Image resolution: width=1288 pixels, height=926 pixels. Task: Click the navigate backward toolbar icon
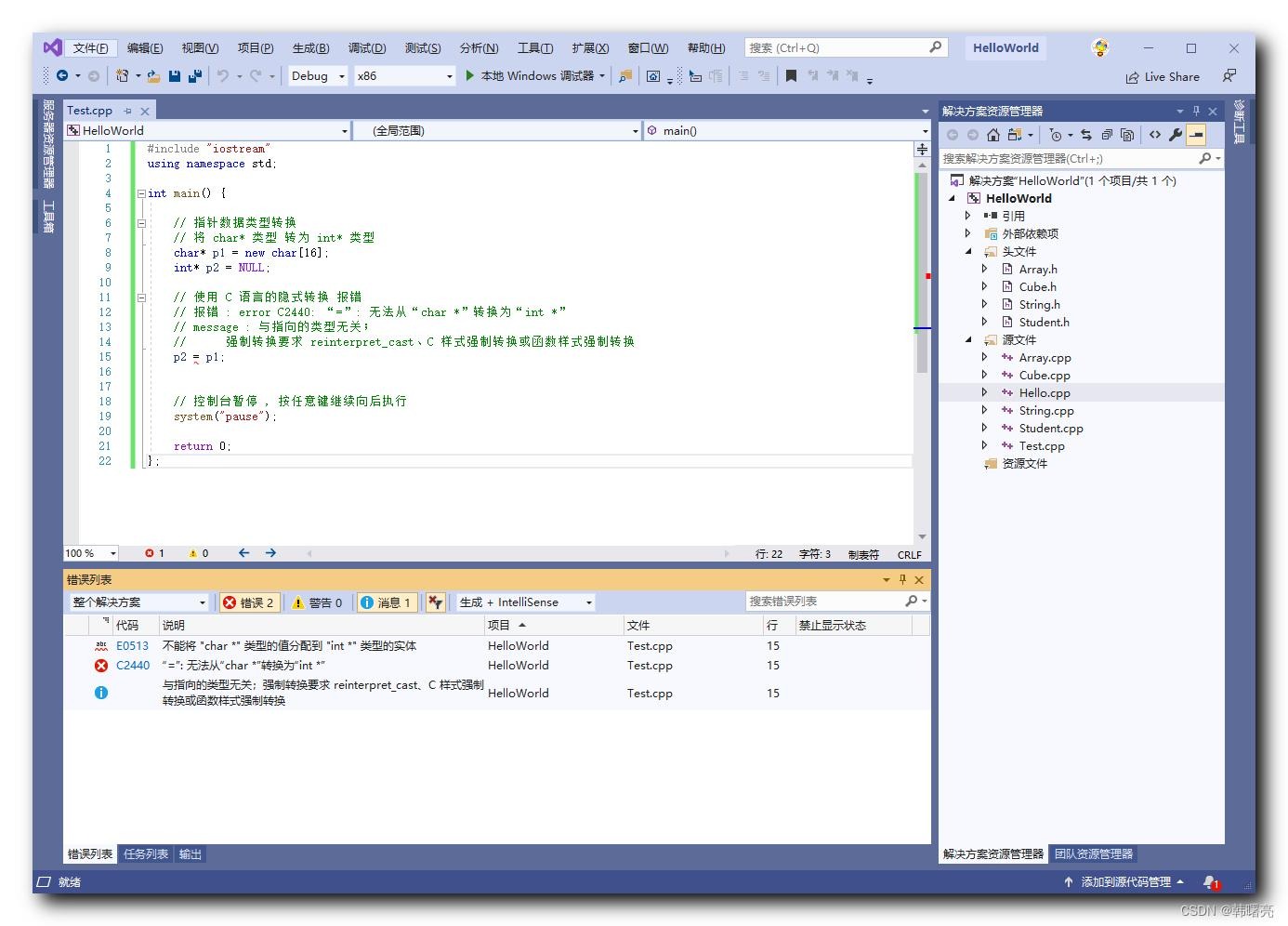(x=62, y=76)
